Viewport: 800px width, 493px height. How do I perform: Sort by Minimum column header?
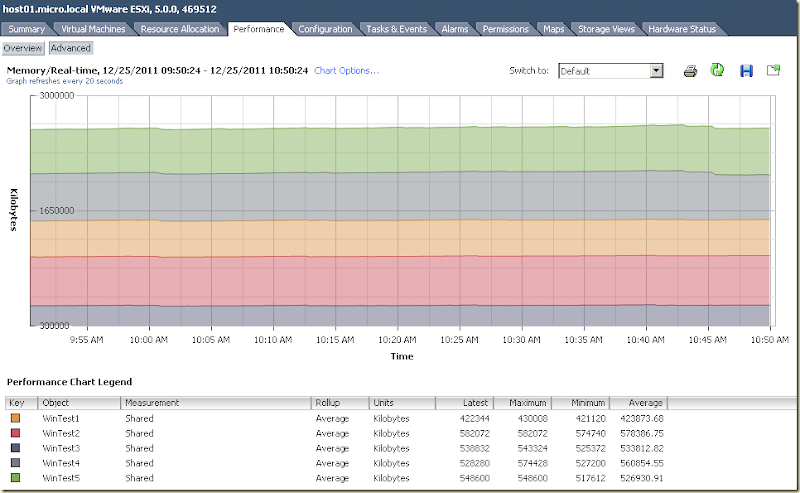click(x=581, y=403)
